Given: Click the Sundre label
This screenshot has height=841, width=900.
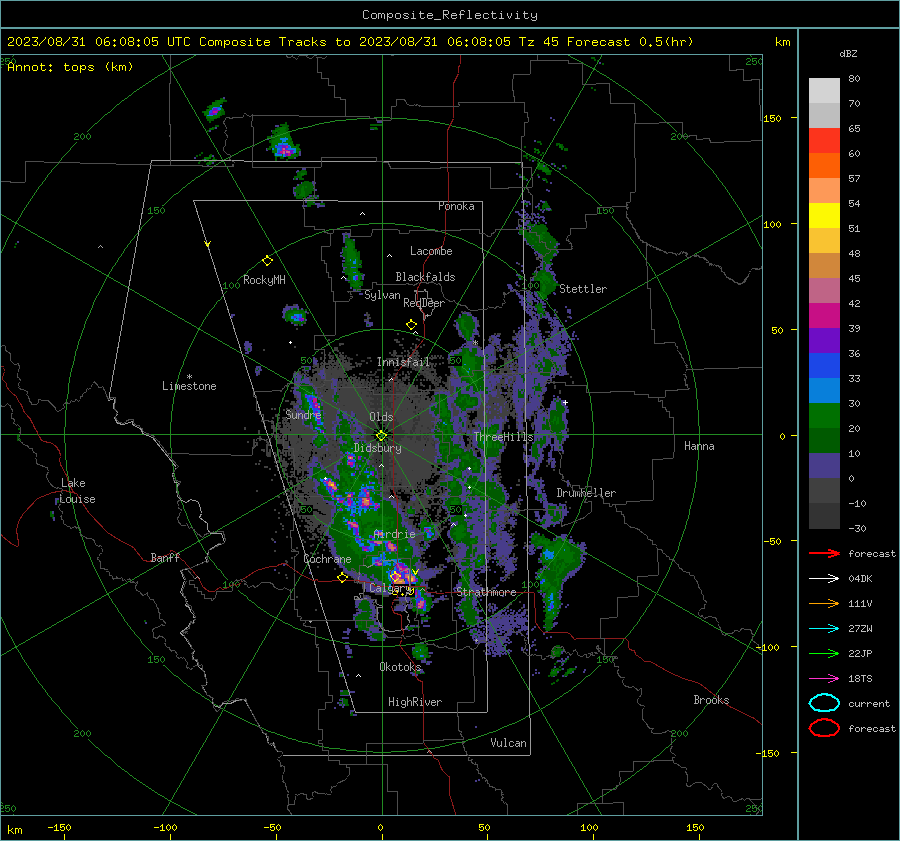Looking at the screenshot, I should point(303,414).
